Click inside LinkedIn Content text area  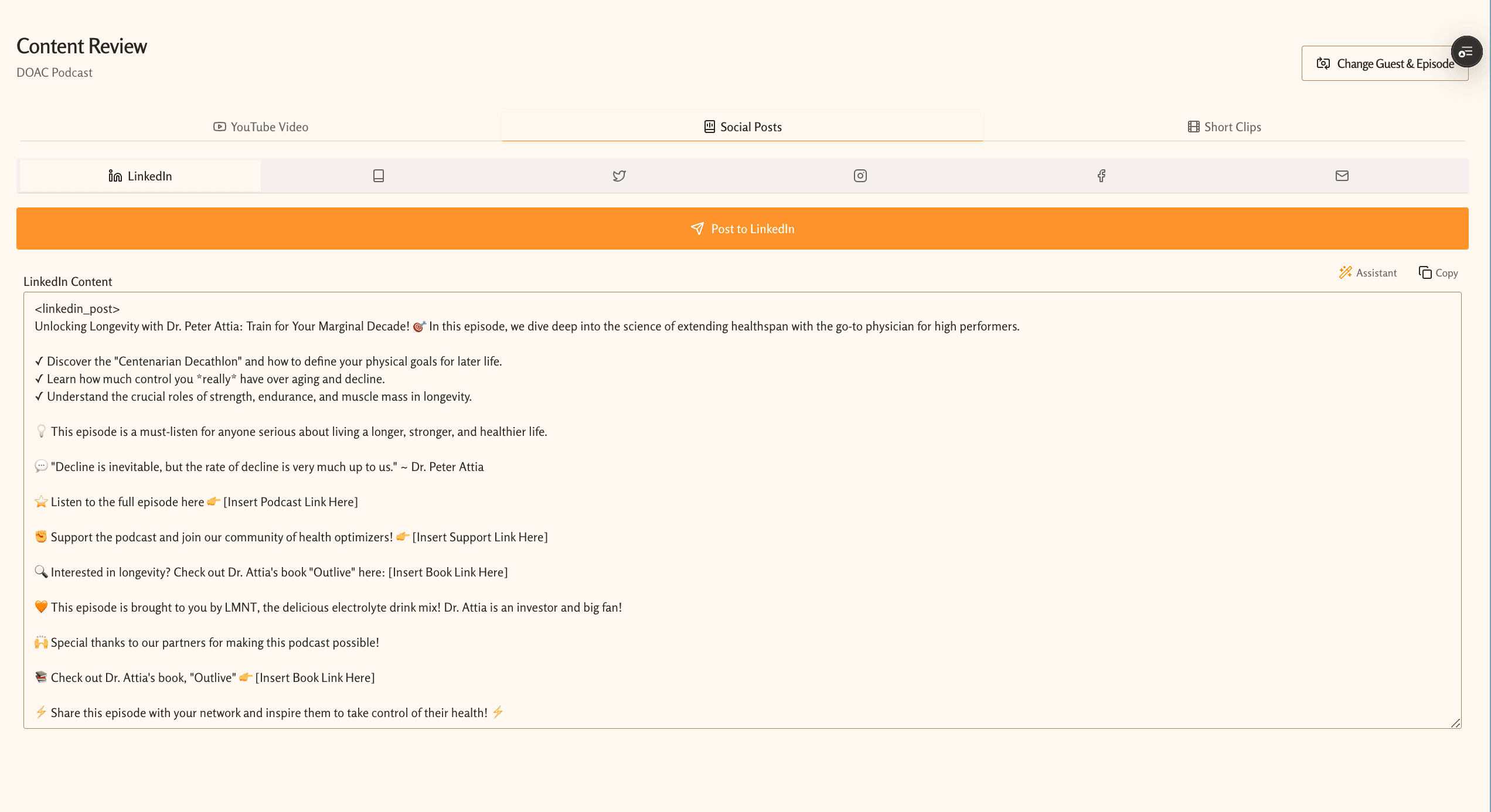coord(743,510)
